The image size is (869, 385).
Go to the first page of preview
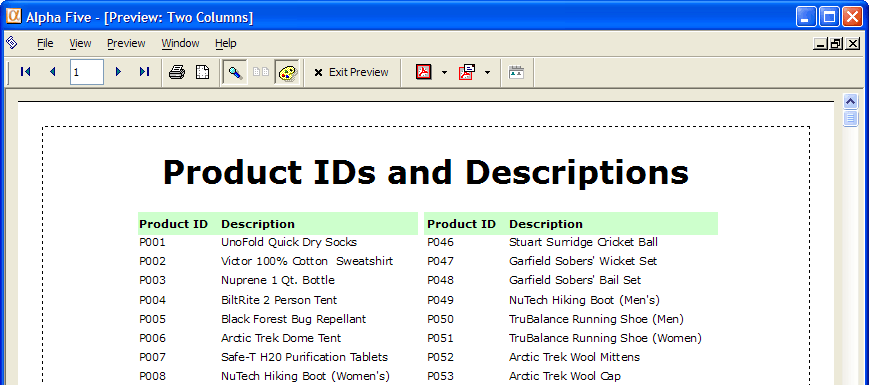tap(25, 72)
